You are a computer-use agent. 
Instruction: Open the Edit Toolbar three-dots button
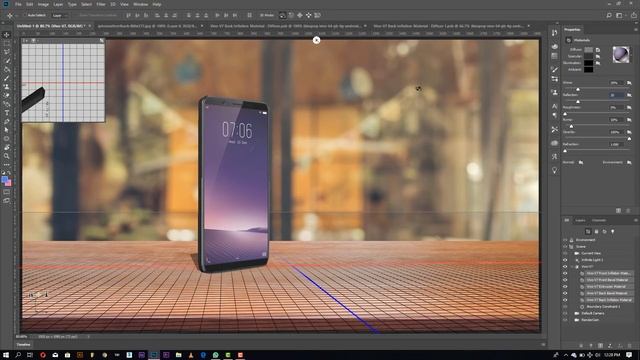pos(7,165)
